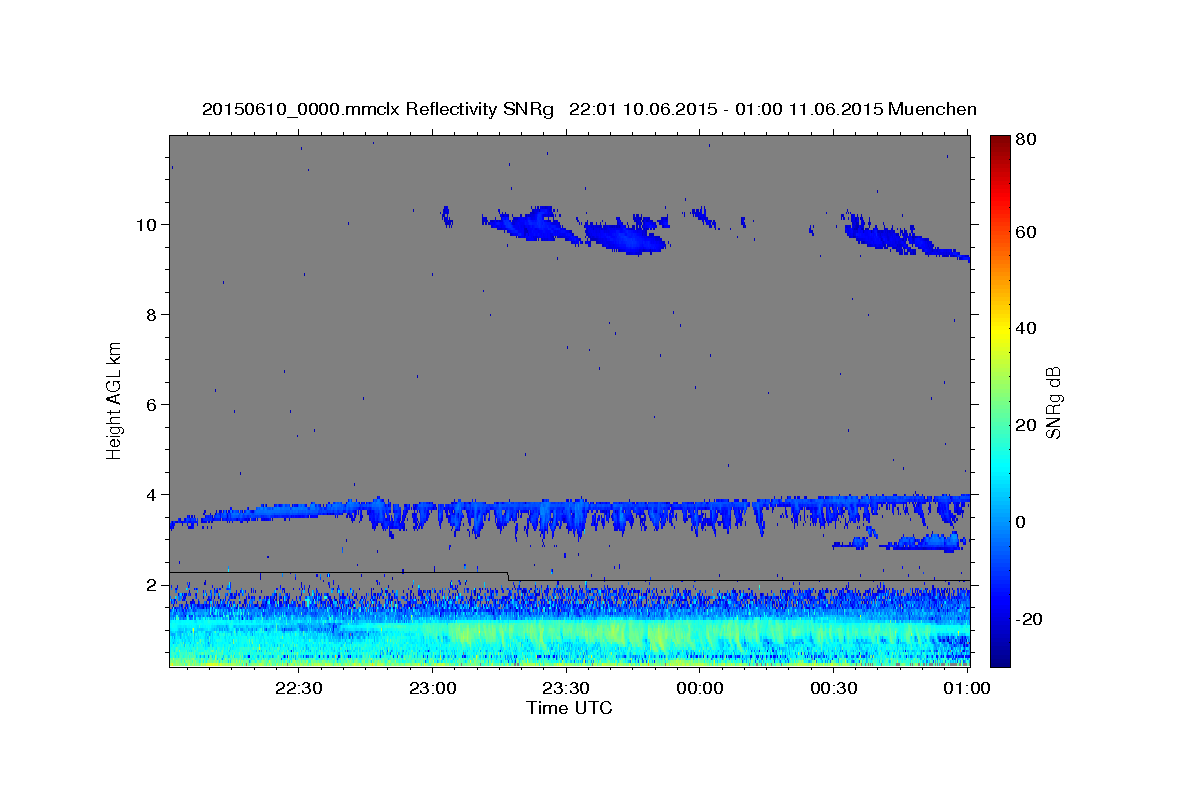Click the 01:00 time tick label

[966, 689]
